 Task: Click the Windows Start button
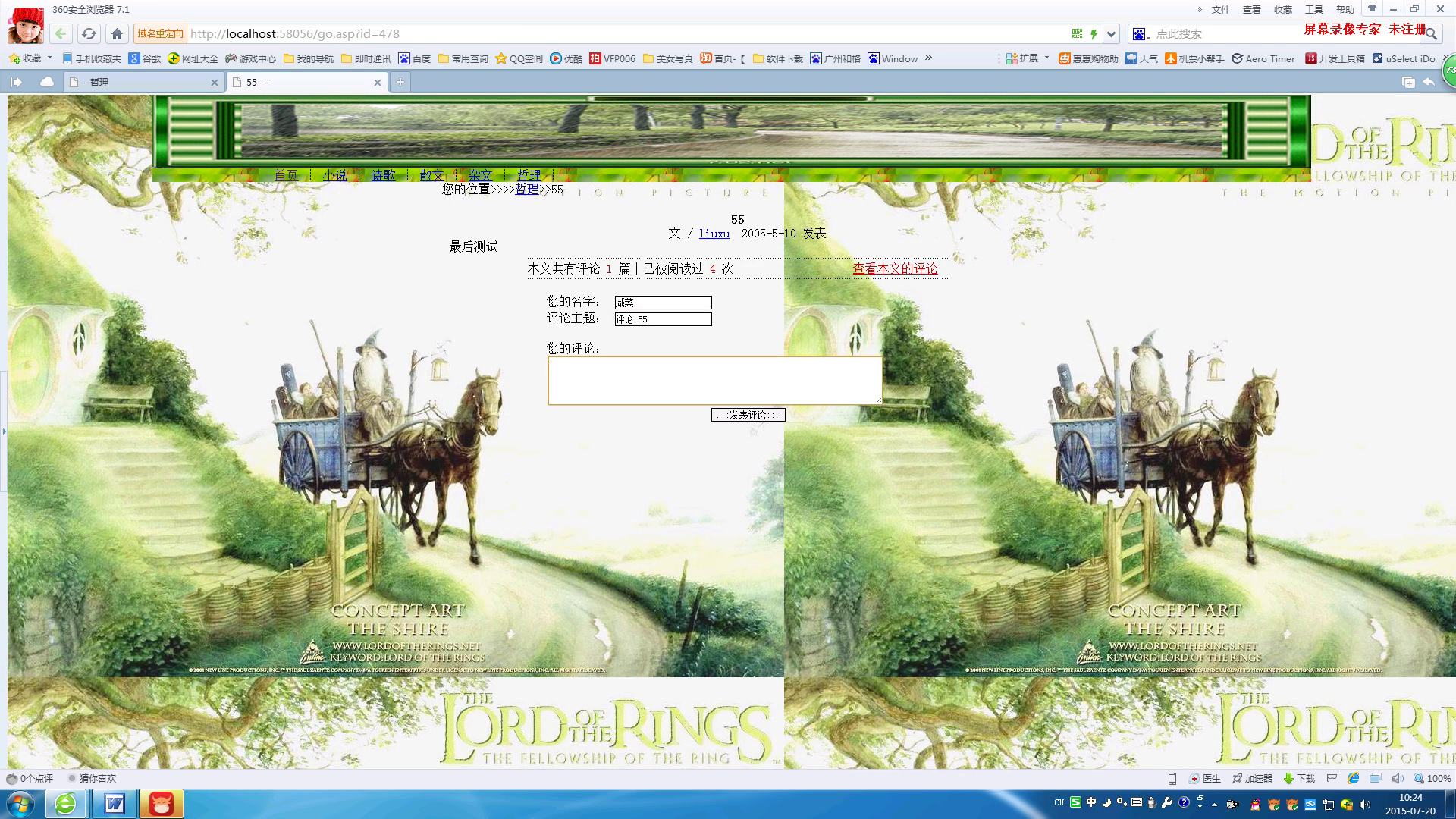pos(20,804)
